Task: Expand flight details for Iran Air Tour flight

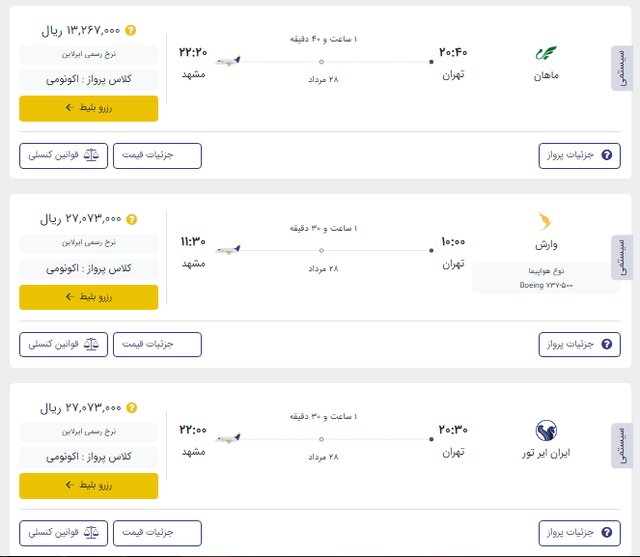Action: [x=579, y=533]
